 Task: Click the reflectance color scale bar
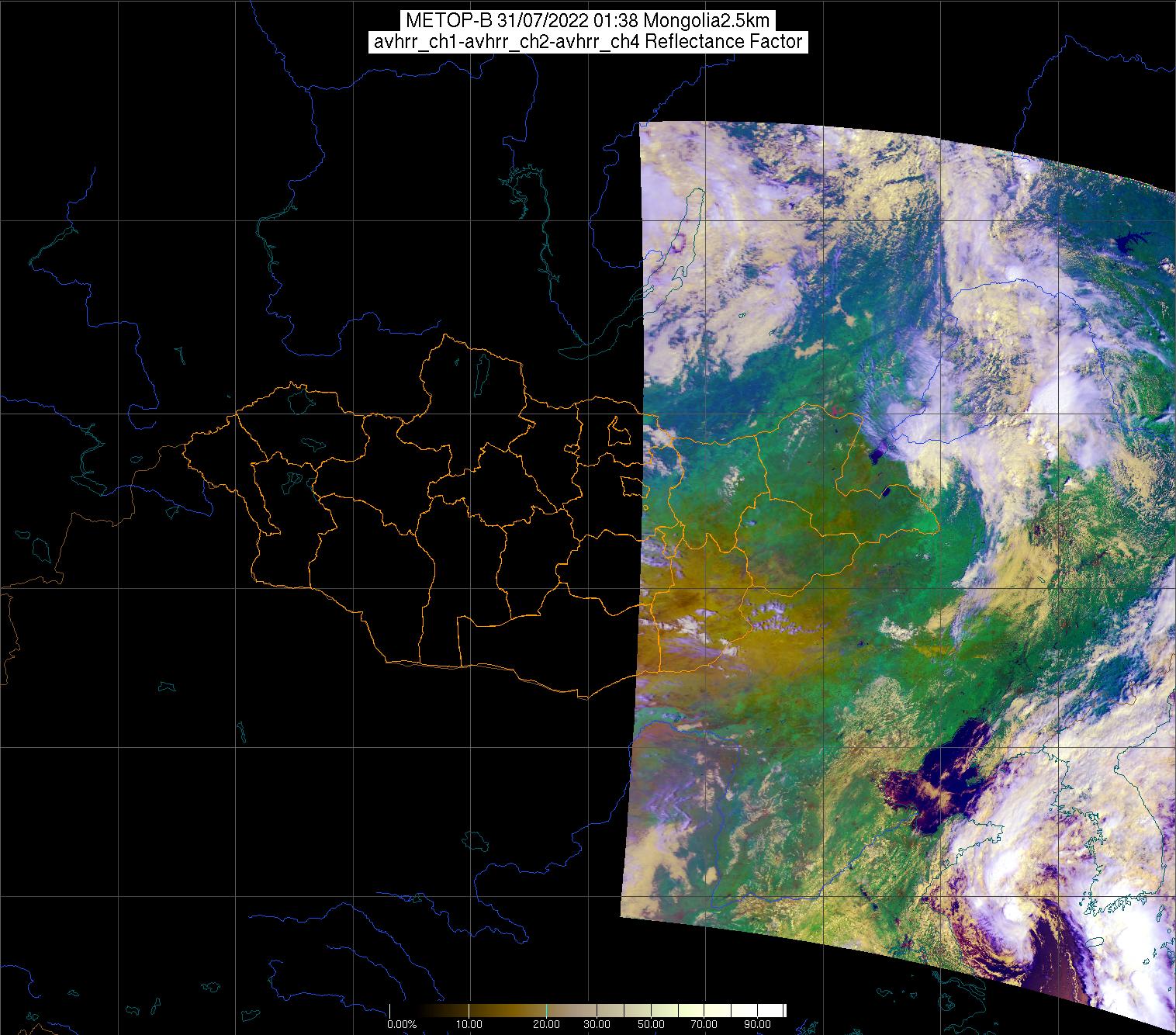587,1010
